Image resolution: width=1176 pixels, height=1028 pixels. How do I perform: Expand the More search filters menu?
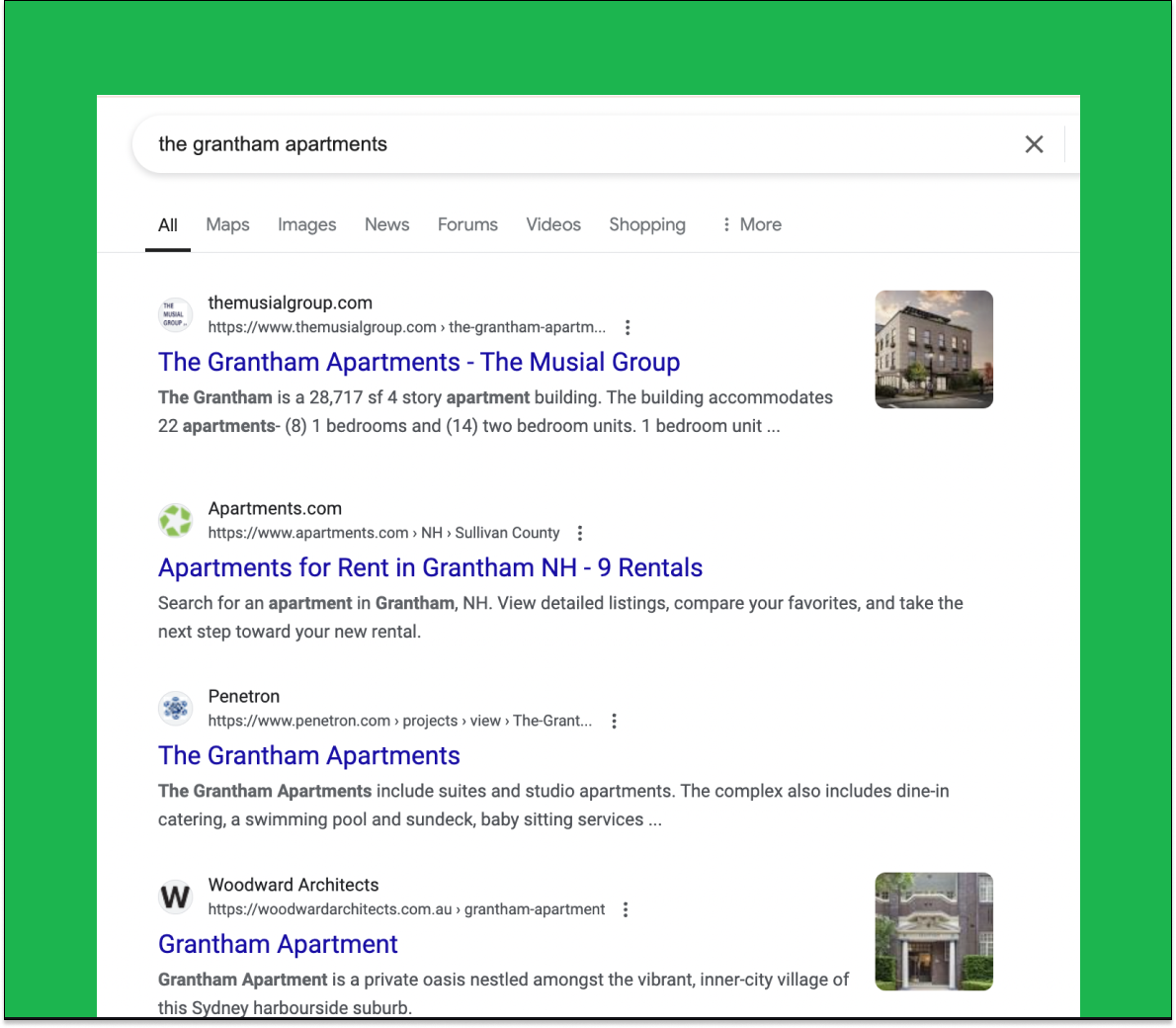pos(751,224)
